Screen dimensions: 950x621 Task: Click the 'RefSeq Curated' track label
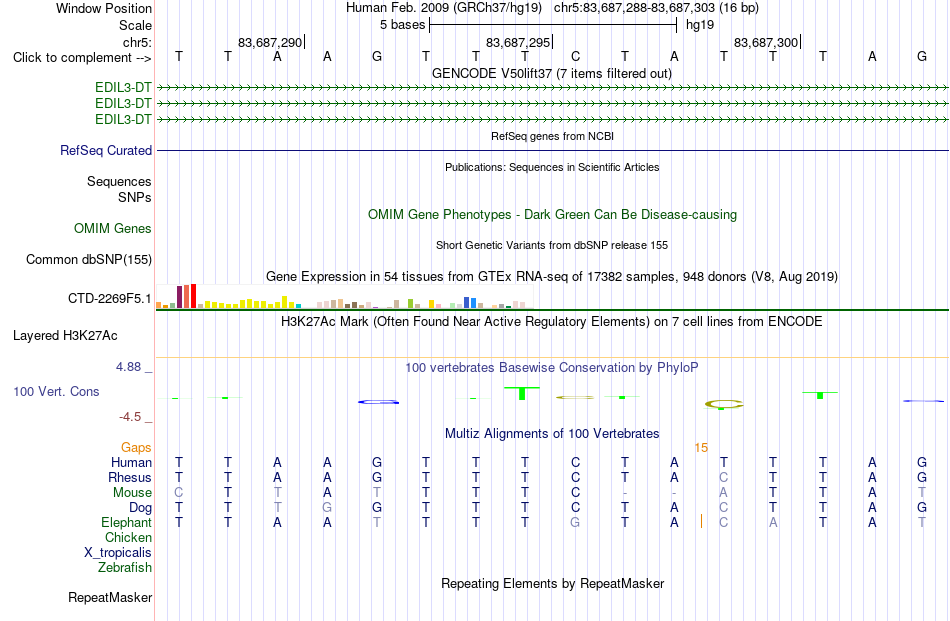click(106, 150)
